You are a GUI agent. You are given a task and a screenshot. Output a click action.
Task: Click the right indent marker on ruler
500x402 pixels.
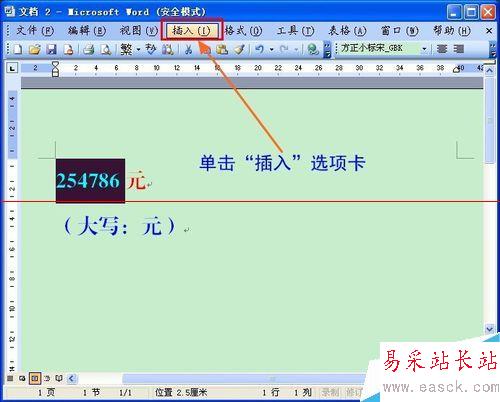click(x=456, y=70)
